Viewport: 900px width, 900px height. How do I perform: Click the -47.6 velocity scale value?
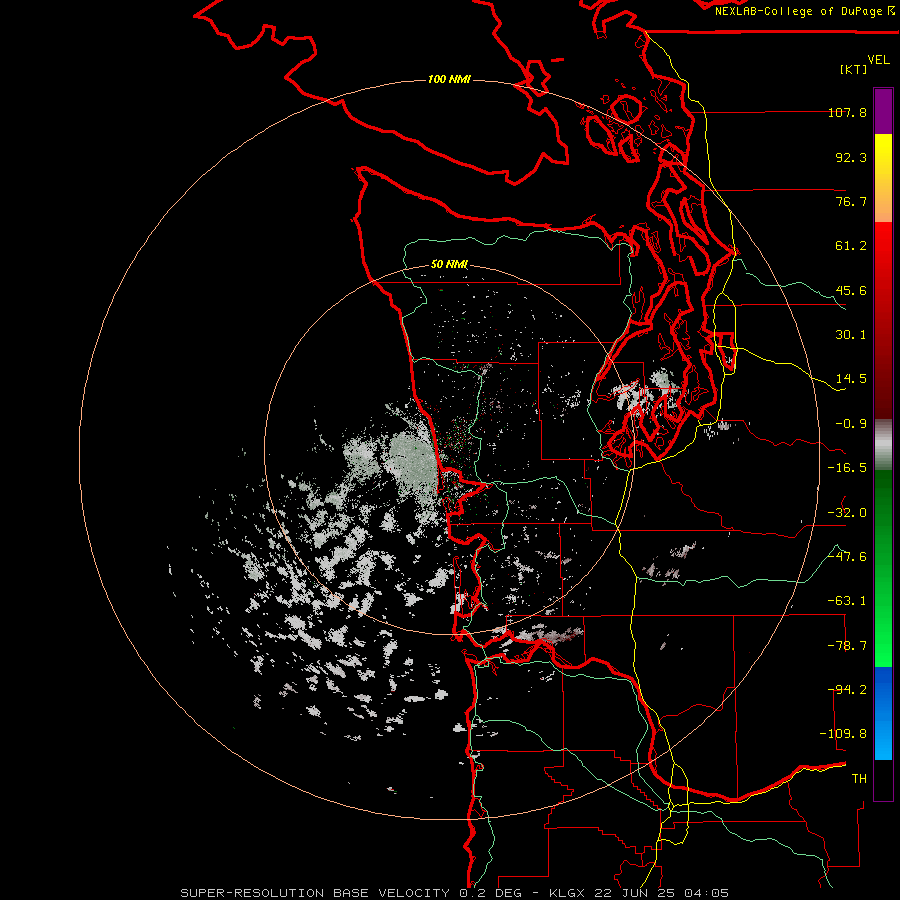(x=847, y=557)
